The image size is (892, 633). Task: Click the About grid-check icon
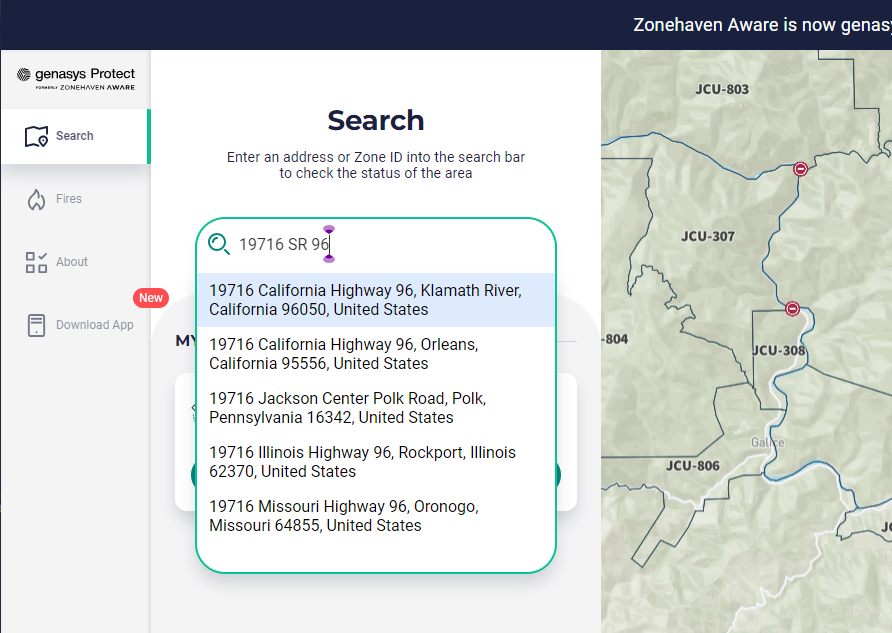36,262
